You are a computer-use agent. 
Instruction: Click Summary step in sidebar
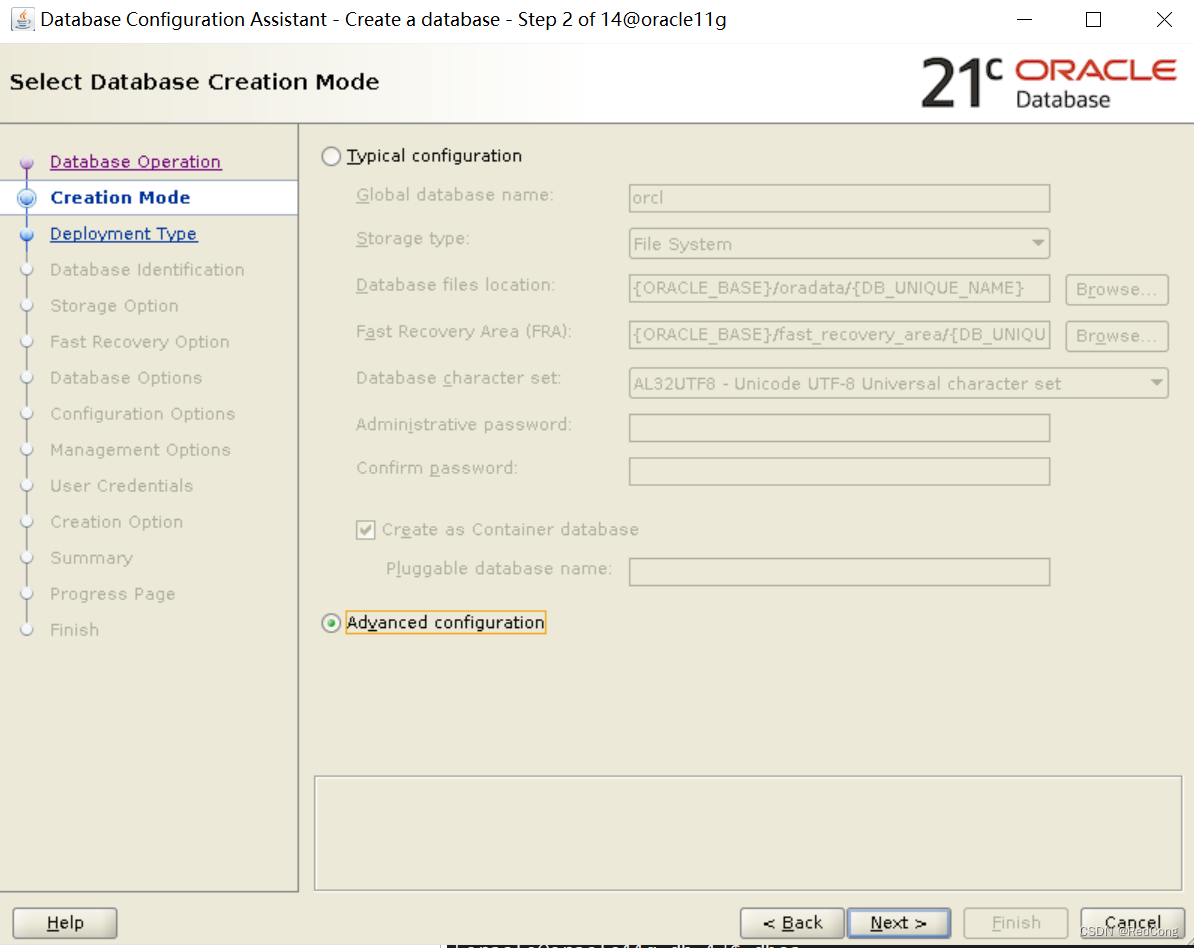pos(91,558)
